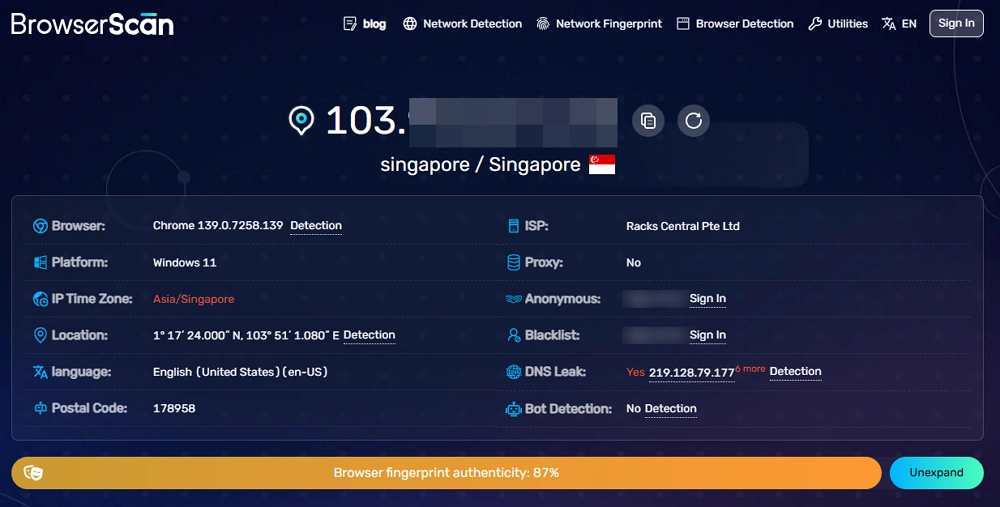This screenshot has height=507, width=1000.
Task: Click the Postal Code icon
Action: click(40, 408)
